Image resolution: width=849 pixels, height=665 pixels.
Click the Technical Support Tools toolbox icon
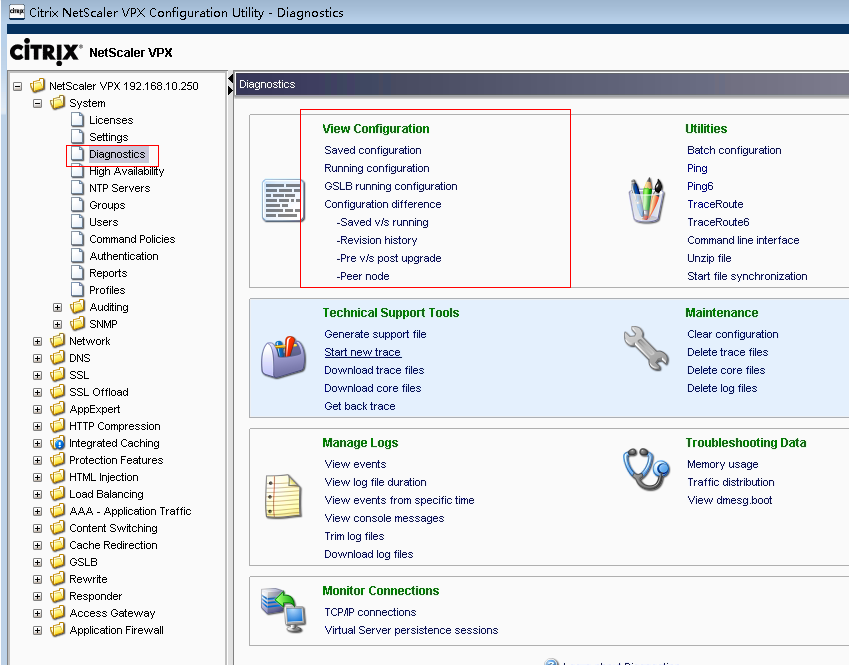point(282,357)
